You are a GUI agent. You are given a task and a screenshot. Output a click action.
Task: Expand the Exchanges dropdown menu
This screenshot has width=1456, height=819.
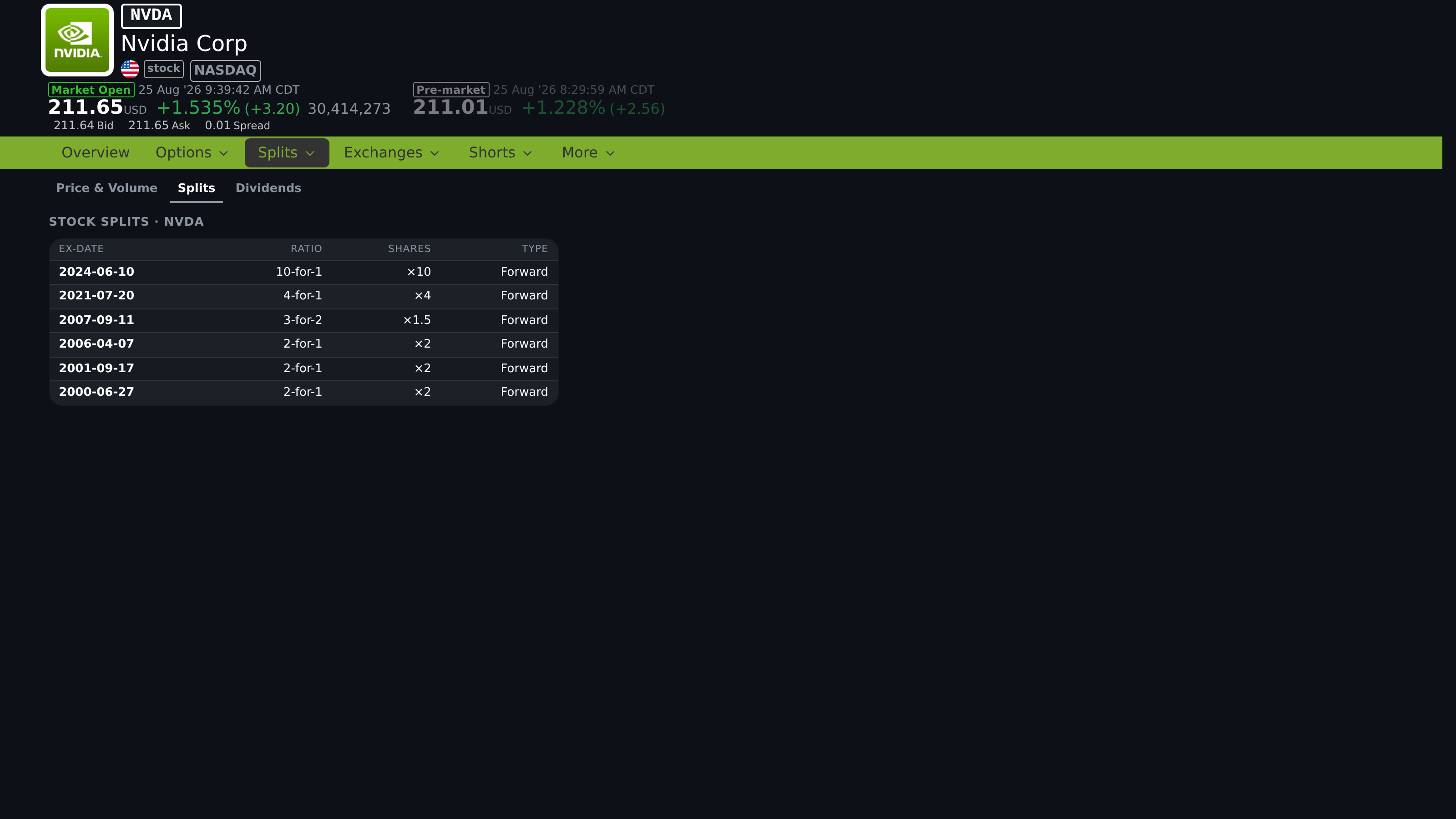pyautogui.click(x=392, y=152)
